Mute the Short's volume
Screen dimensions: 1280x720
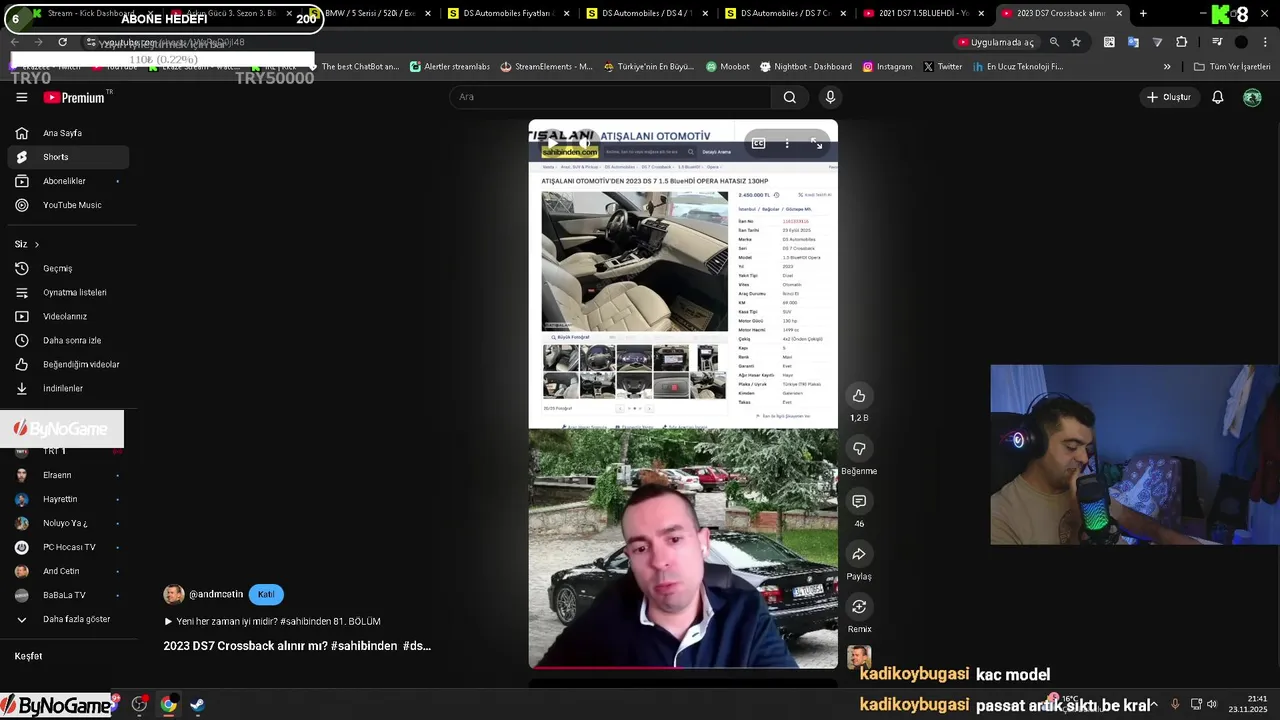click(x=587, y=144)
